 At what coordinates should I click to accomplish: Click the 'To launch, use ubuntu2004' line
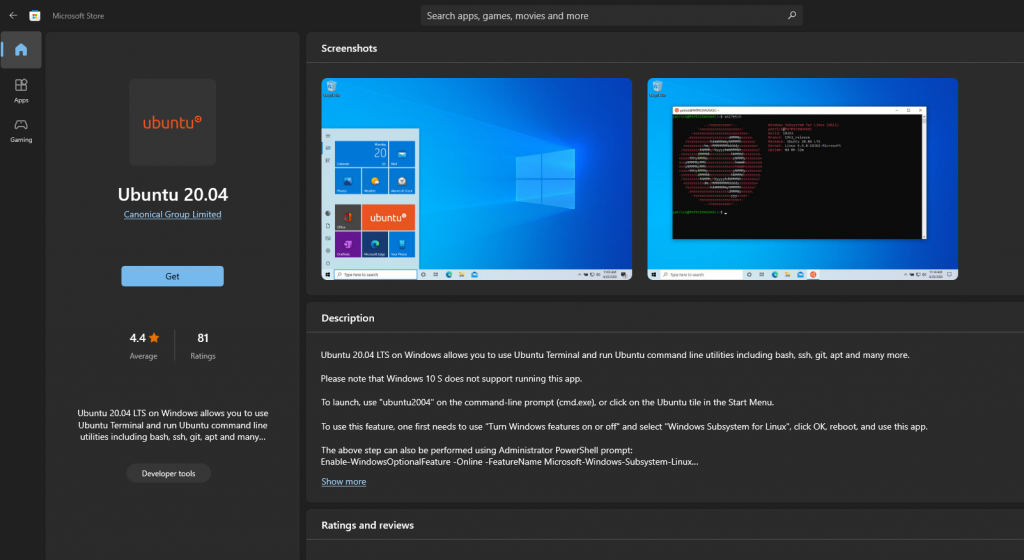click(547, 402)
